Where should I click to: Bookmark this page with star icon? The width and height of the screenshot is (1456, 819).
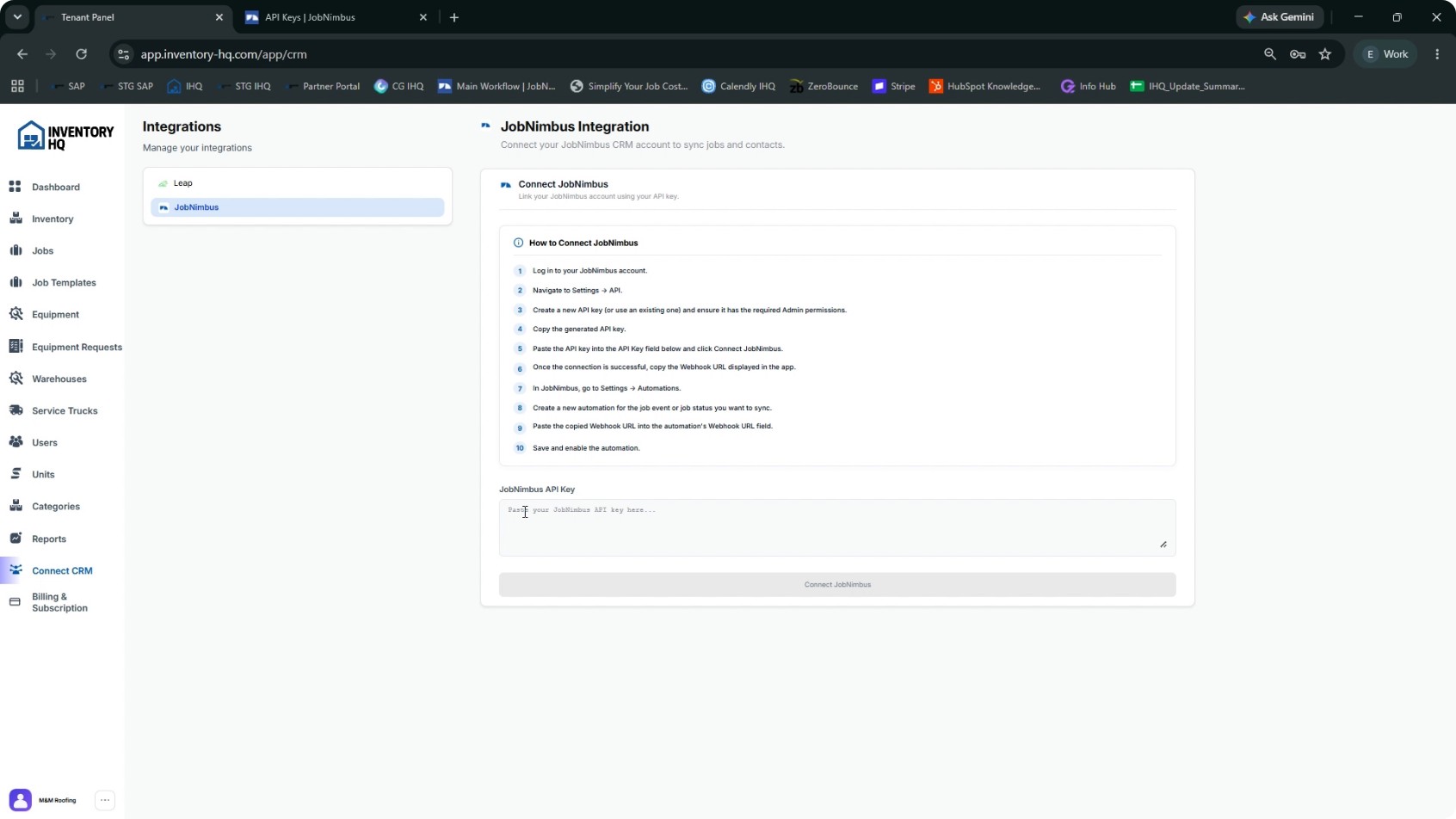pyautogui.click(x=1325, y=54)
